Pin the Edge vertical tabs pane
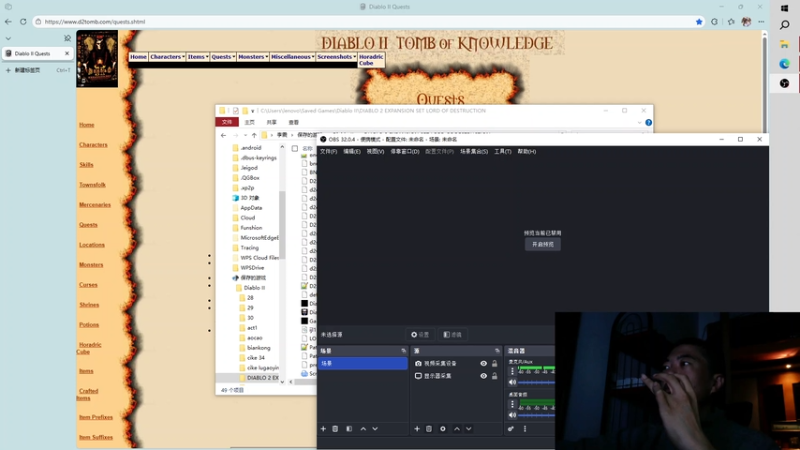 [x=67, y=38]
